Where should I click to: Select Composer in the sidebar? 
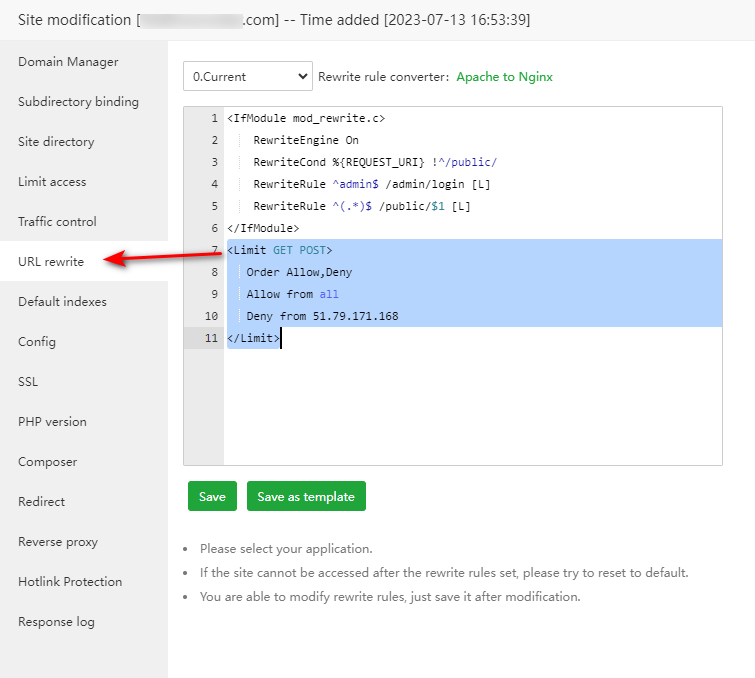(x=47, y=462)
